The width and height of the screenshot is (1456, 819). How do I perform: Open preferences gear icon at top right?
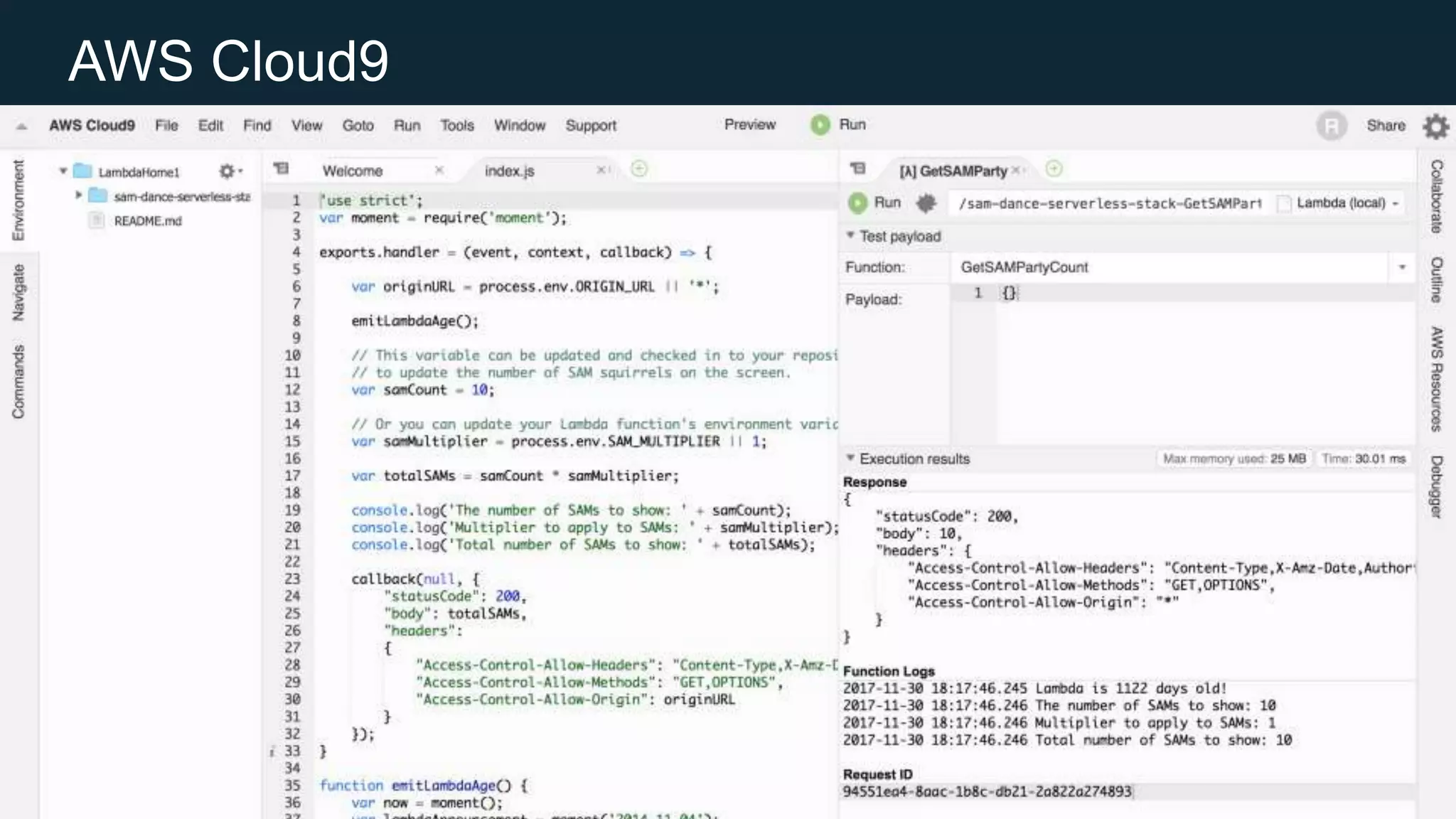pos(1436,127)
